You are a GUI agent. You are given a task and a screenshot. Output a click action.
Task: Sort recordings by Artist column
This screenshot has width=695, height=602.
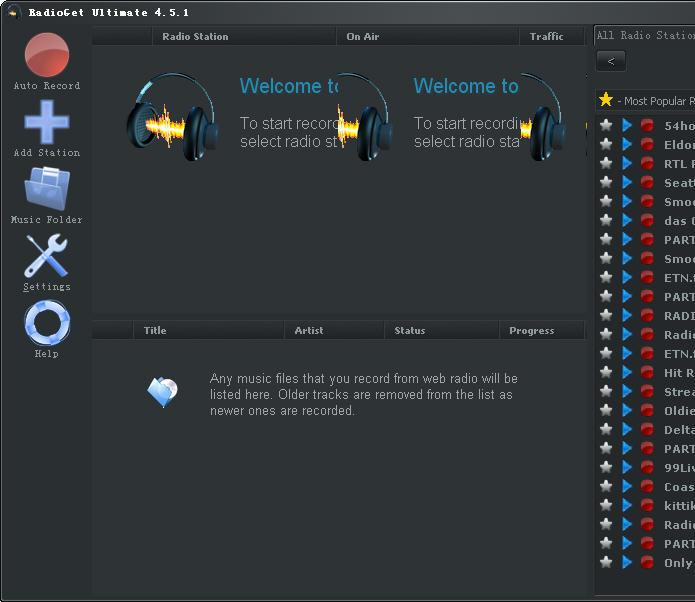point(308,331)
